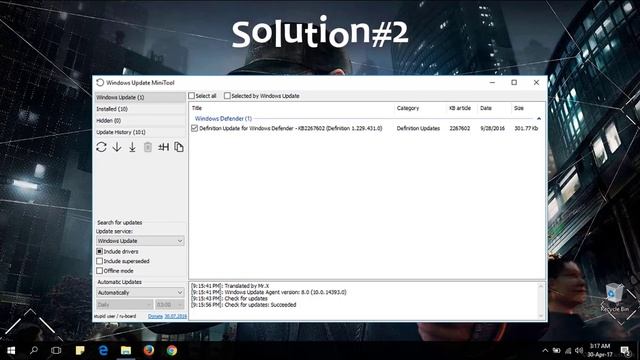Click the Windows Update MiniTool title icon
640x360 pixels.
[x=100, y=82]
